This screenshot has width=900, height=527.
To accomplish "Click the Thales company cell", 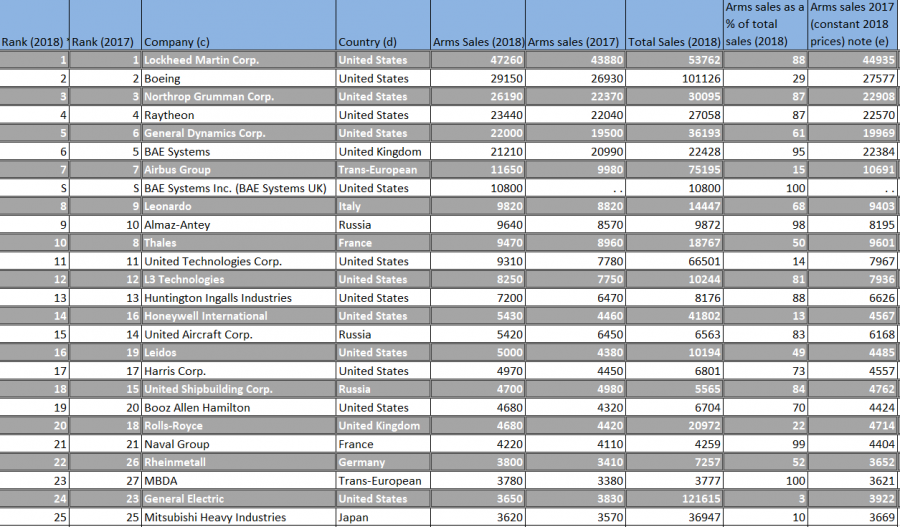I will coord(239,243).
